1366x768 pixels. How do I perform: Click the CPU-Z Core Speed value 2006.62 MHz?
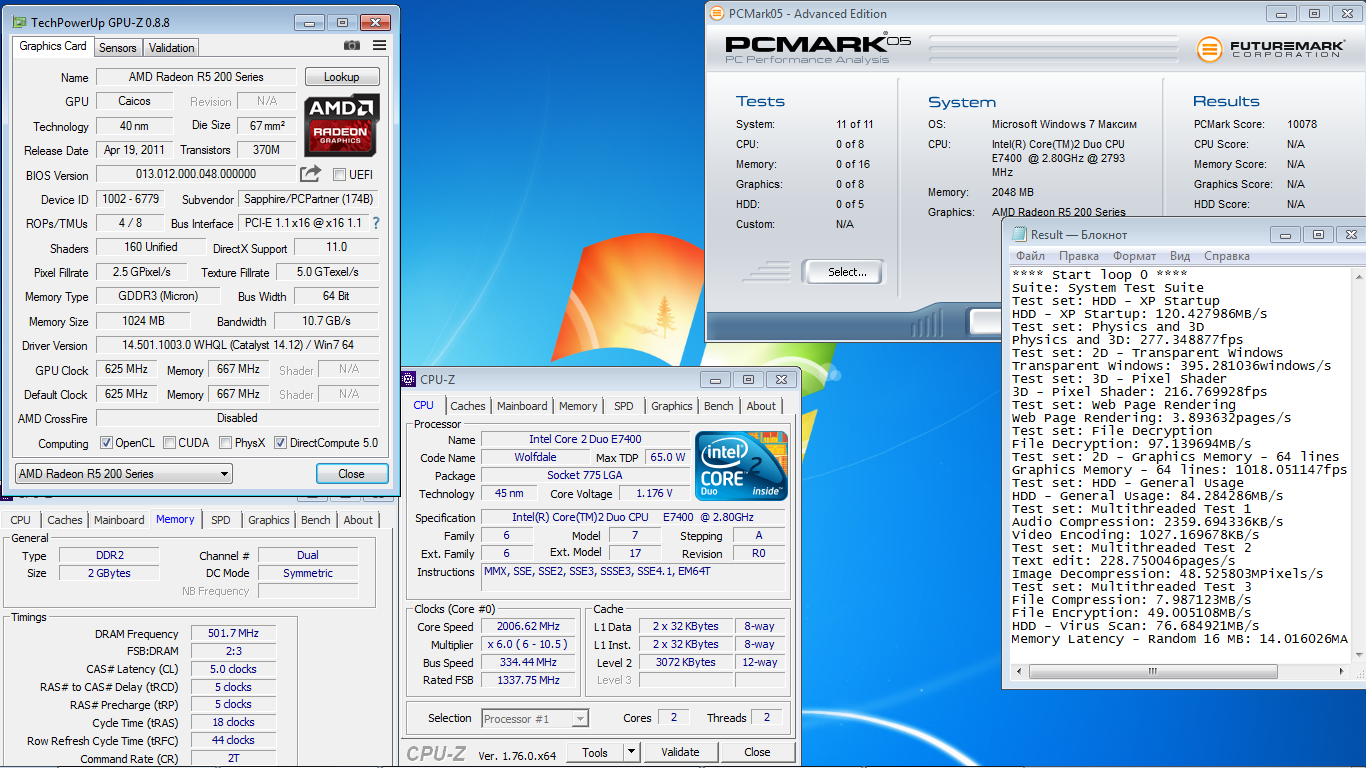click(527, 627)
